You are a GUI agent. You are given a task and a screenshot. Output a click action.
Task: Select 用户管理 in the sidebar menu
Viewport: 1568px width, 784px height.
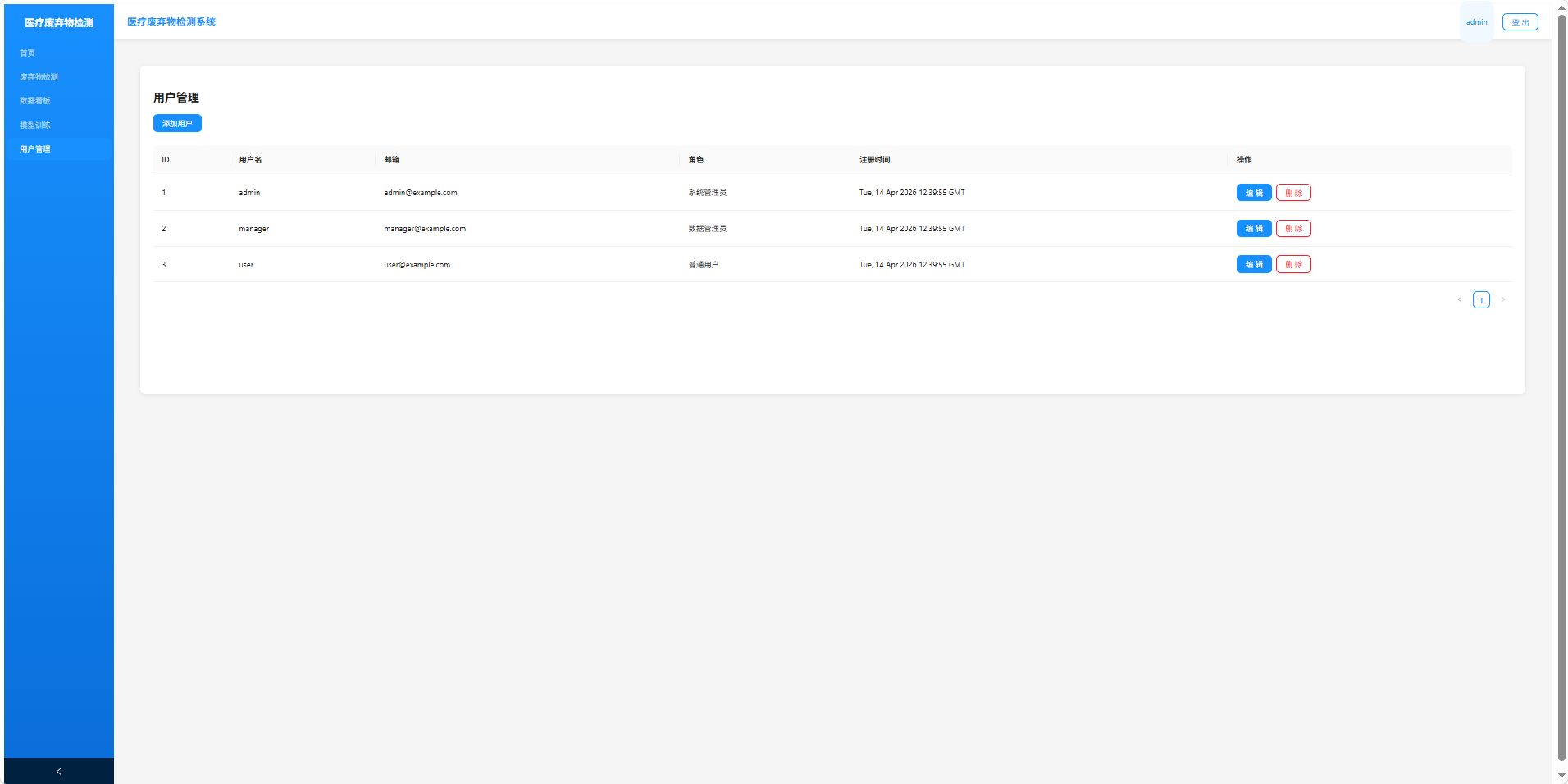click(58, 149)
